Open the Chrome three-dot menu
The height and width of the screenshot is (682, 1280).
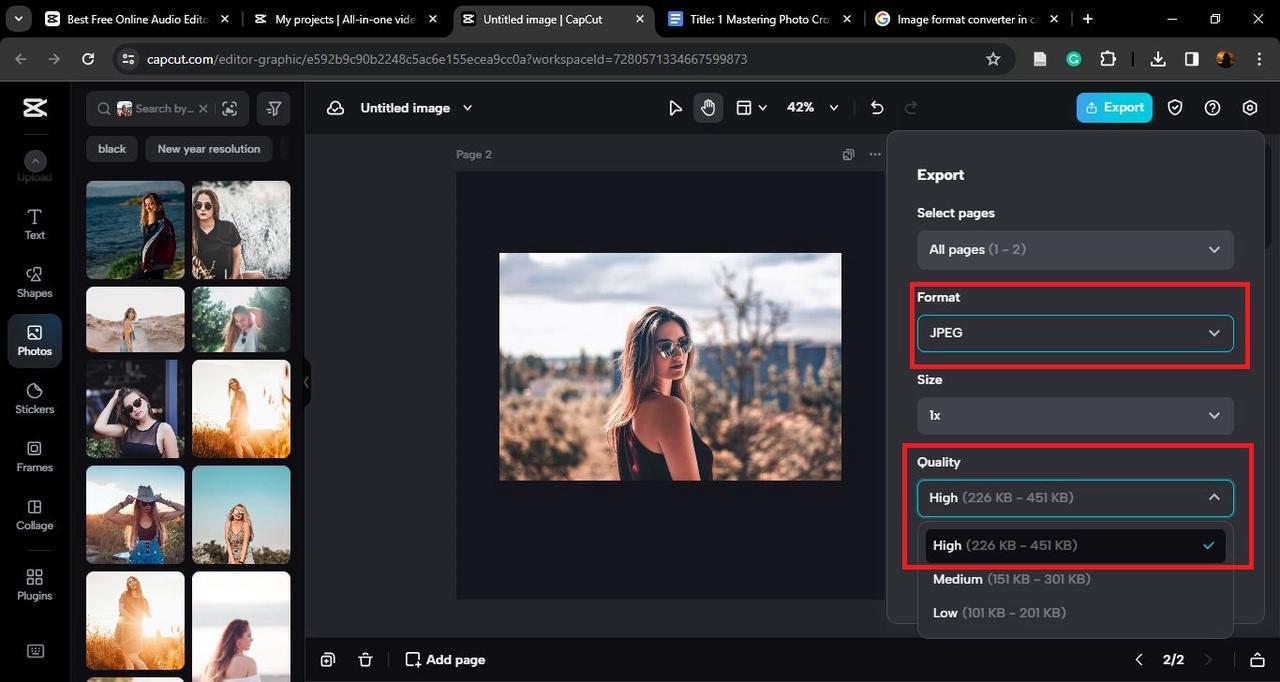(1258, 59)
